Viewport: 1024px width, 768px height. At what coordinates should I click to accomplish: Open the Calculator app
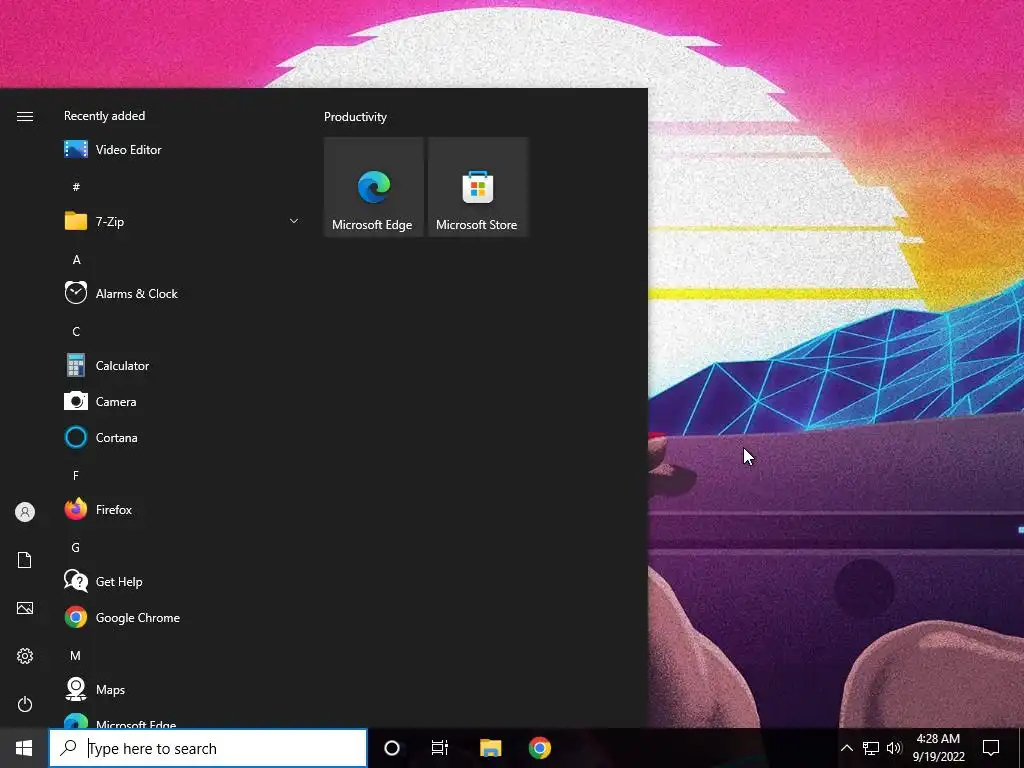[x=182, y=366]
